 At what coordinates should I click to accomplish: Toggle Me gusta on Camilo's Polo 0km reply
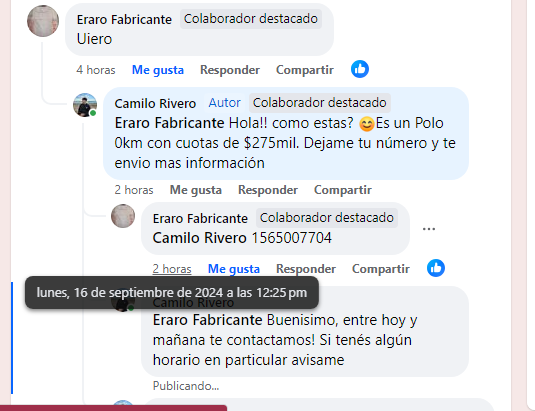pos(196,190)
